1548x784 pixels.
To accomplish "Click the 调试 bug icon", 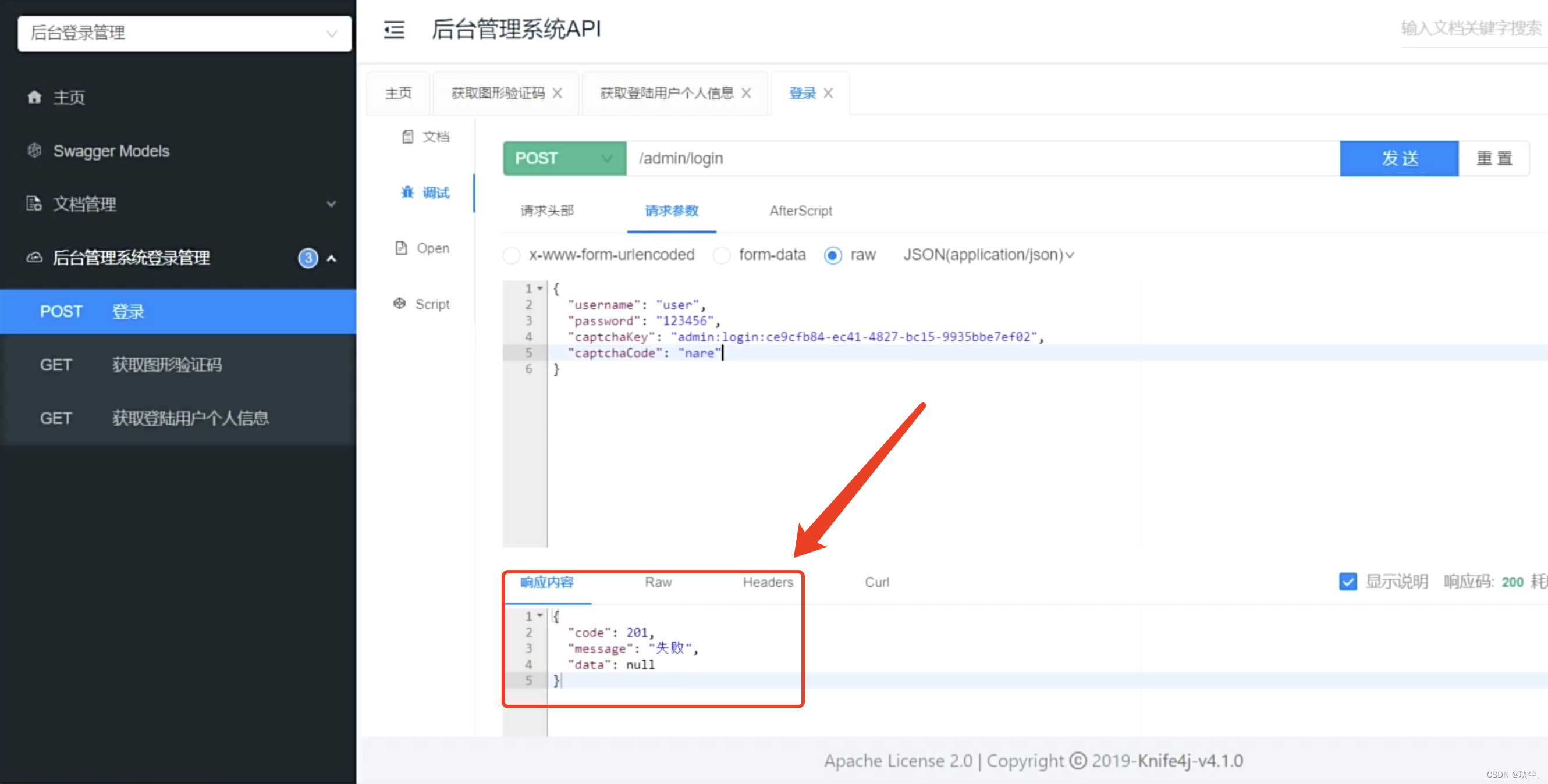I will click(407, 193).
